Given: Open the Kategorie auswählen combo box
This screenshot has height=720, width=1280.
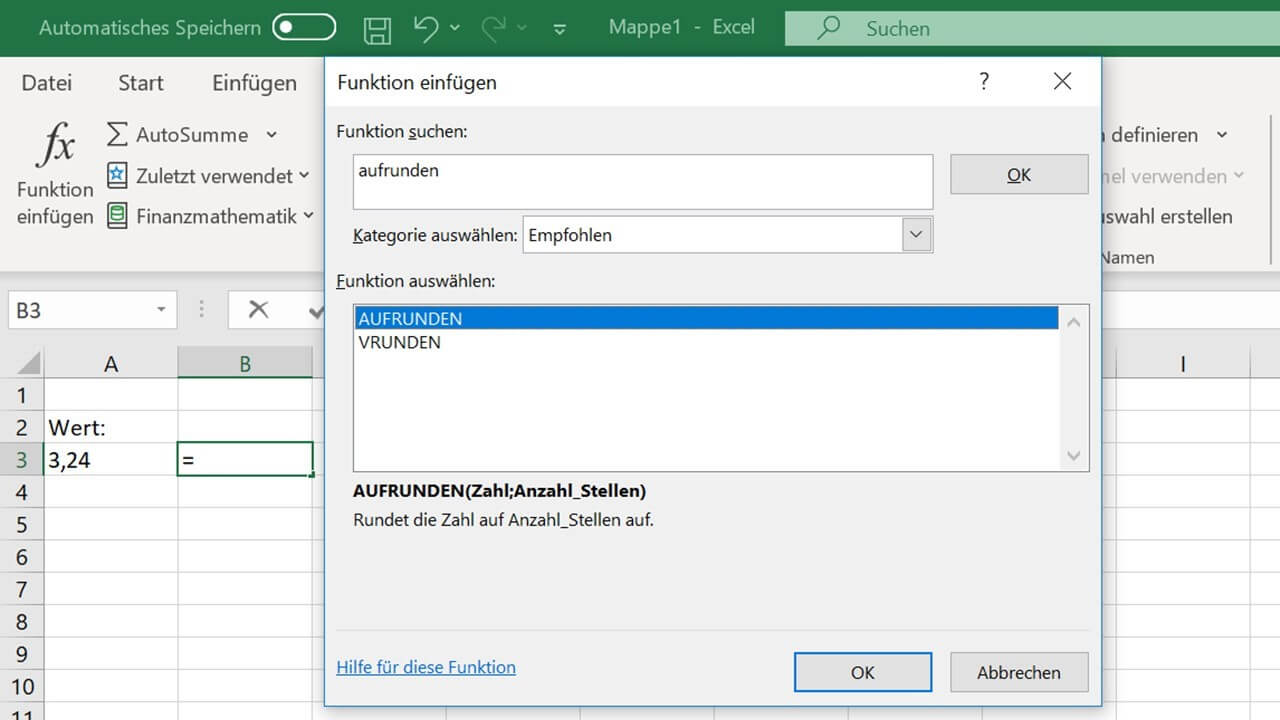Looking at the screenshot, I should 728,236.
